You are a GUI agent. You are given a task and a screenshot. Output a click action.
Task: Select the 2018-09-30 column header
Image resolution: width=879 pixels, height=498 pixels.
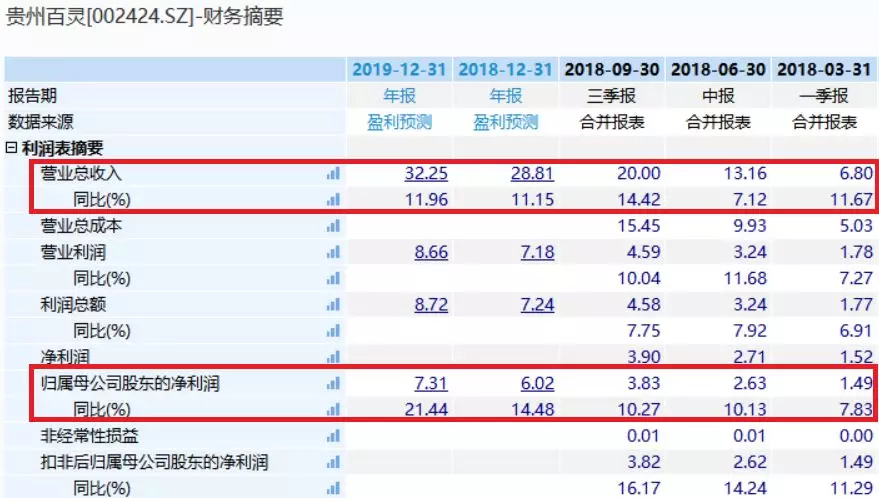pyautogui.click(x=612, y=70)
